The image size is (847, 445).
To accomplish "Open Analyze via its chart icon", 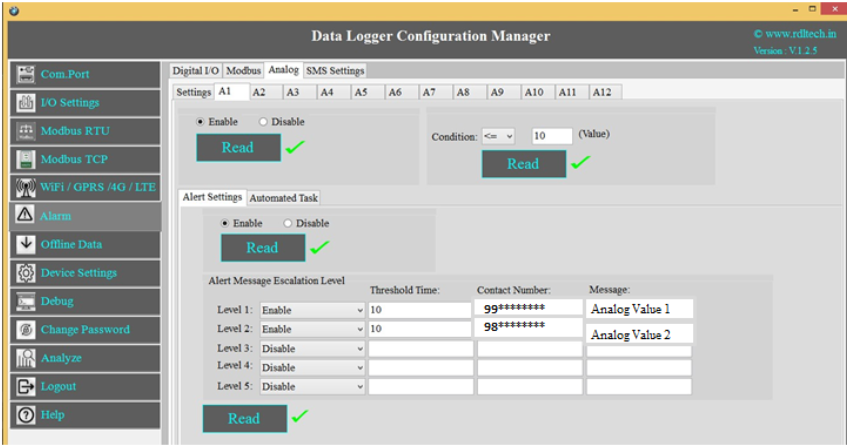I will coord(25,358).
